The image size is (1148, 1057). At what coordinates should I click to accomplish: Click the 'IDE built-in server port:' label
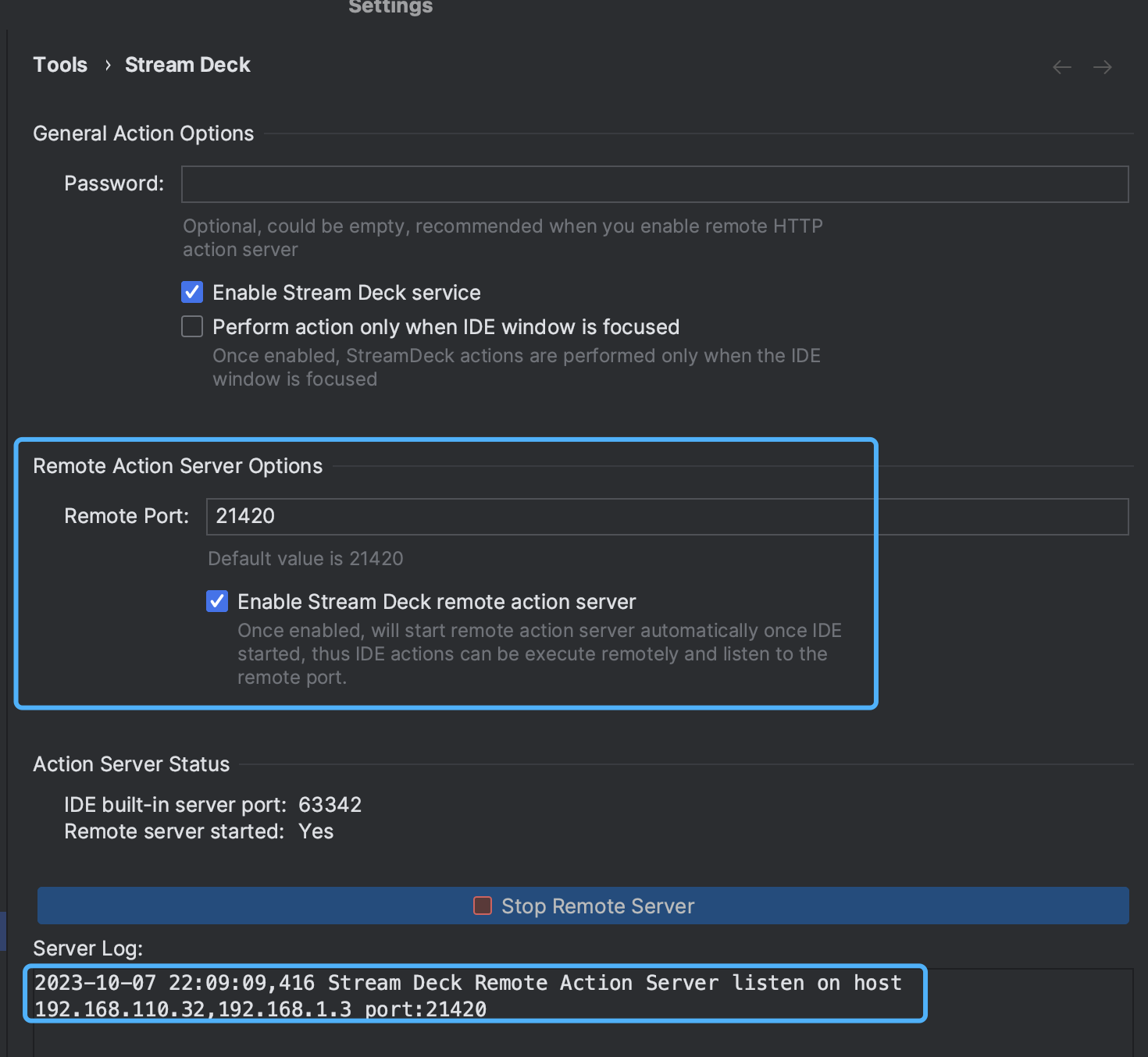(x=176, y=805)
